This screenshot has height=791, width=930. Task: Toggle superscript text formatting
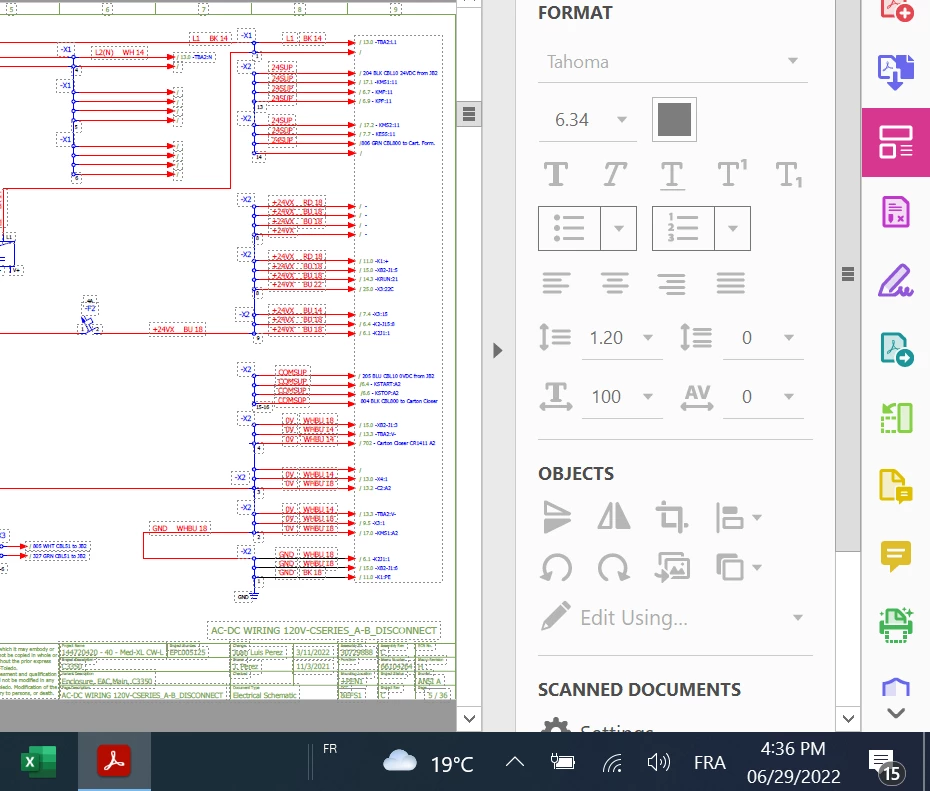coord(732,173)
